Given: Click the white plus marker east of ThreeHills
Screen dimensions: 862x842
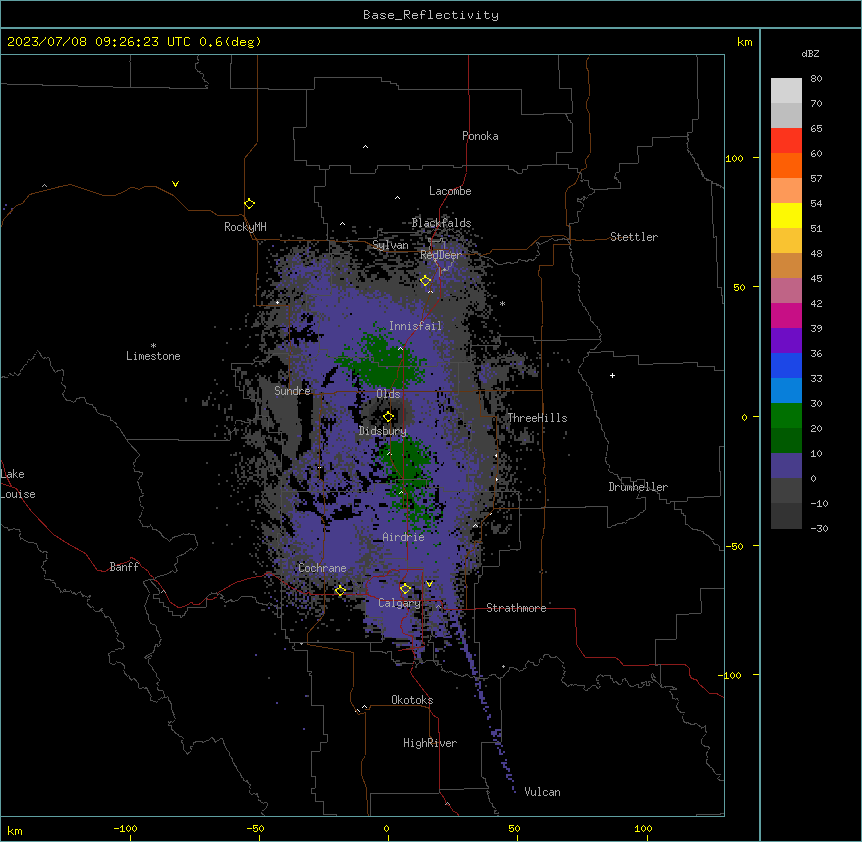Looking at the screenshot, I should pyautogui.click(x=612, y=375).
